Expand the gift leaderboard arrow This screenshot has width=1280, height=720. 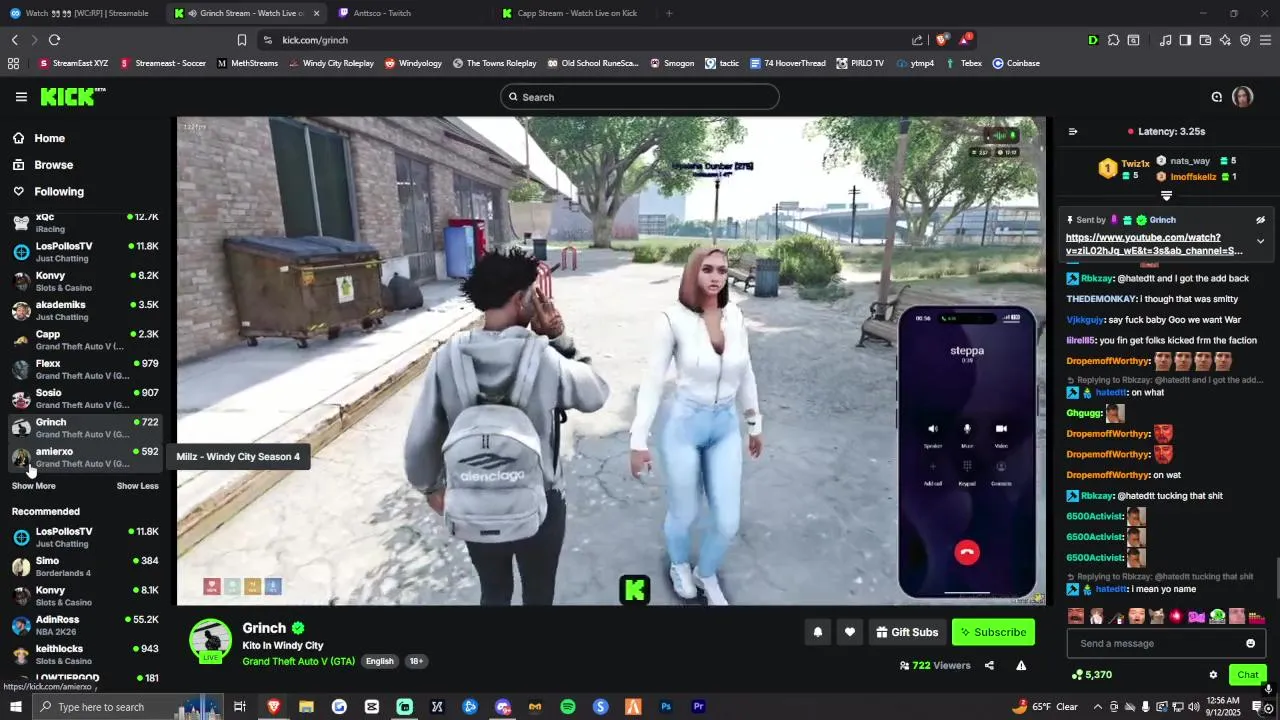(x=1166, y=196)
